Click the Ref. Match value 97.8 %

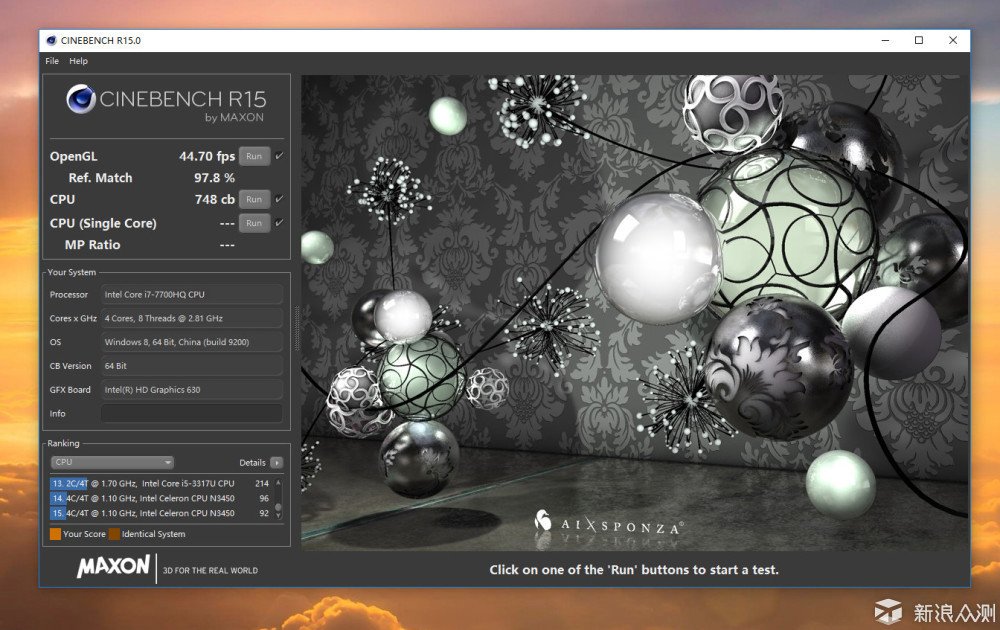click(214, 178)
